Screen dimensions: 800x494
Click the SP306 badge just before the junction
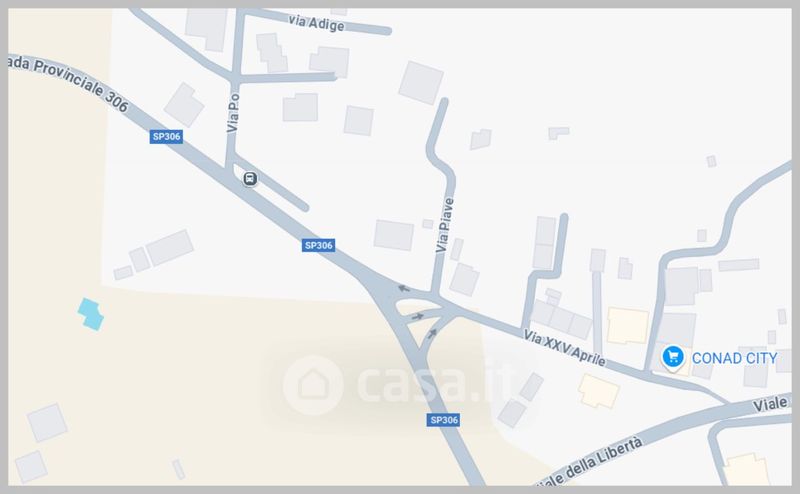click(x=318, y=245)
